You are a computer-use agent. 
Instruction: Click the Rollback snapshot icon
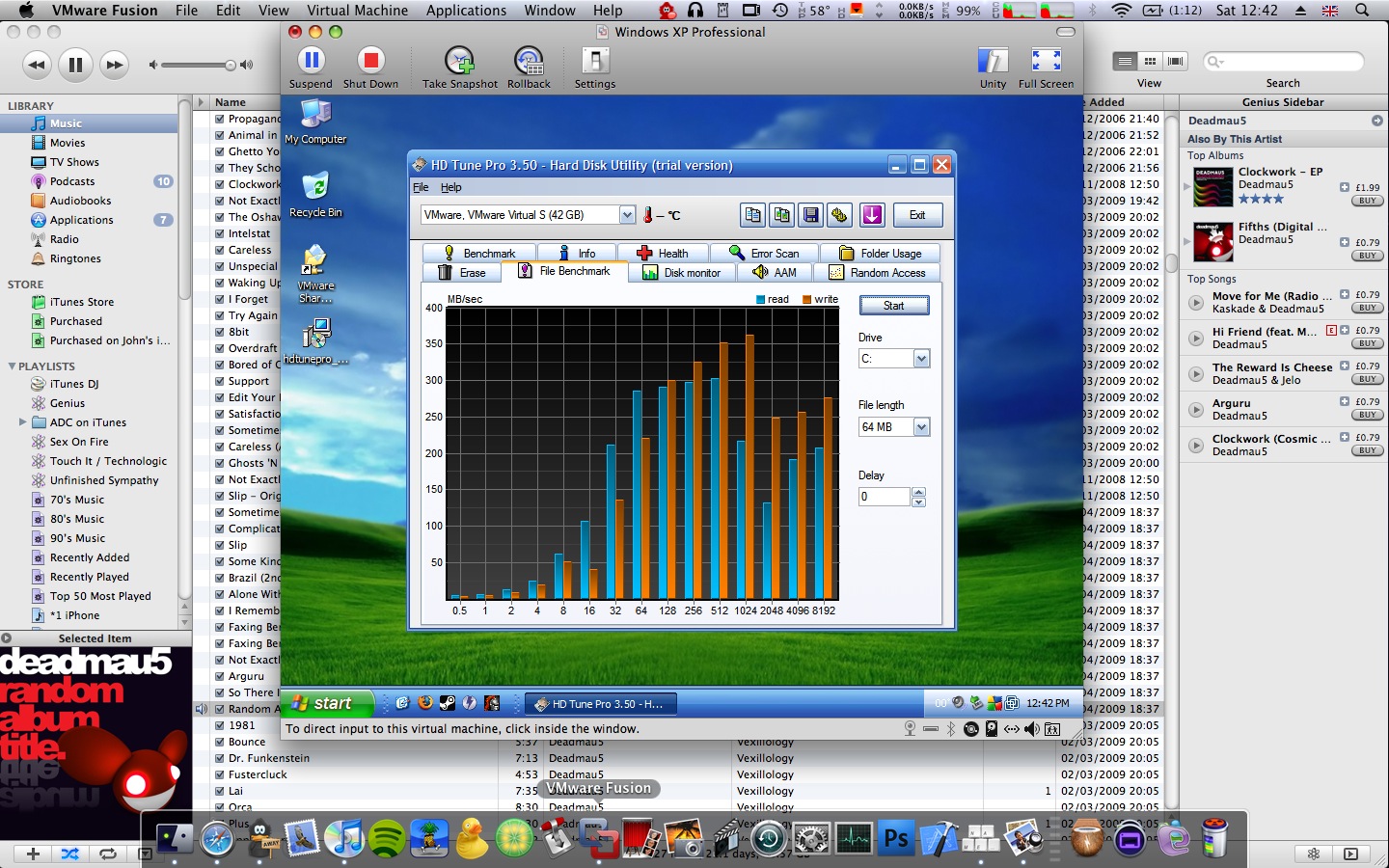pos(529,61)
